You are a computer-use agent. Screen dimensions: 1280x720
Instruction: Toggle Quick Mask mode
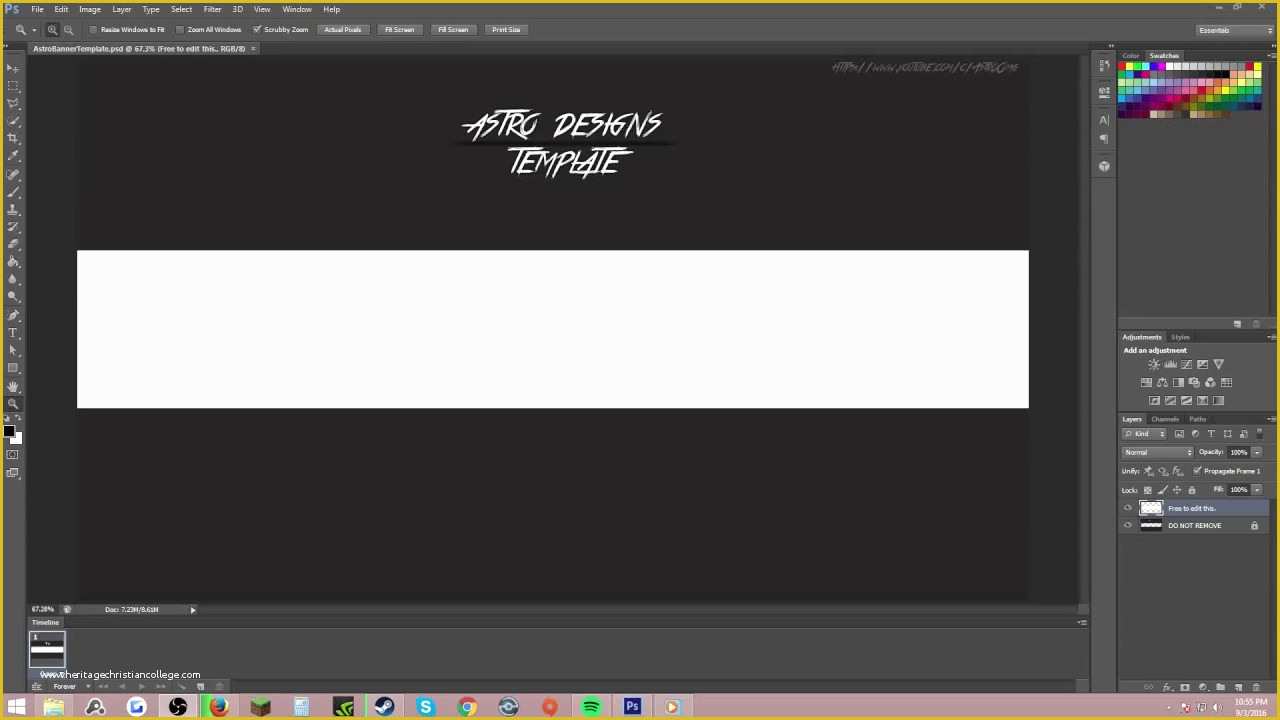[x=13, y=455]
